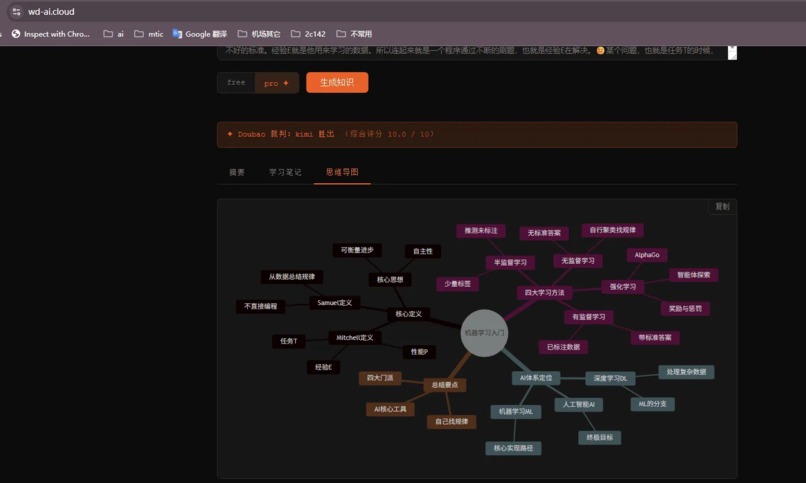Image resolution: width=806 pixels, height=483 pixels.
Task: Open the ai bookmark folder
Action: tap(114, 34)
